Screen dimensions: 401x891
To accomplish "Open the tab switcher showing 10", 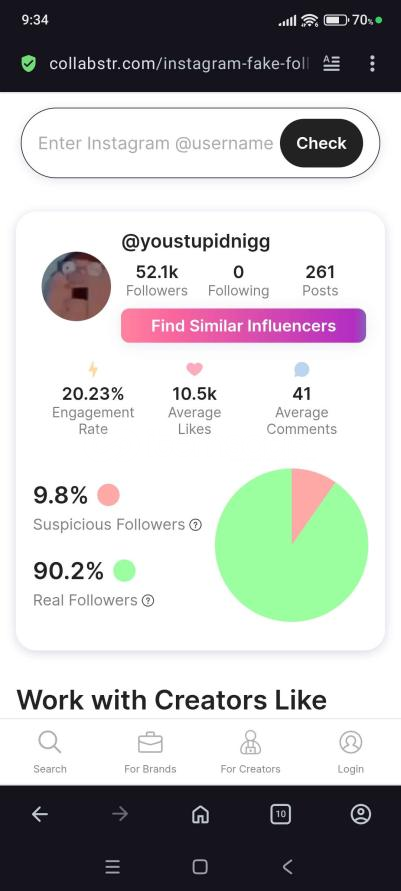I will pyautogui.click(x=280, y=815).
